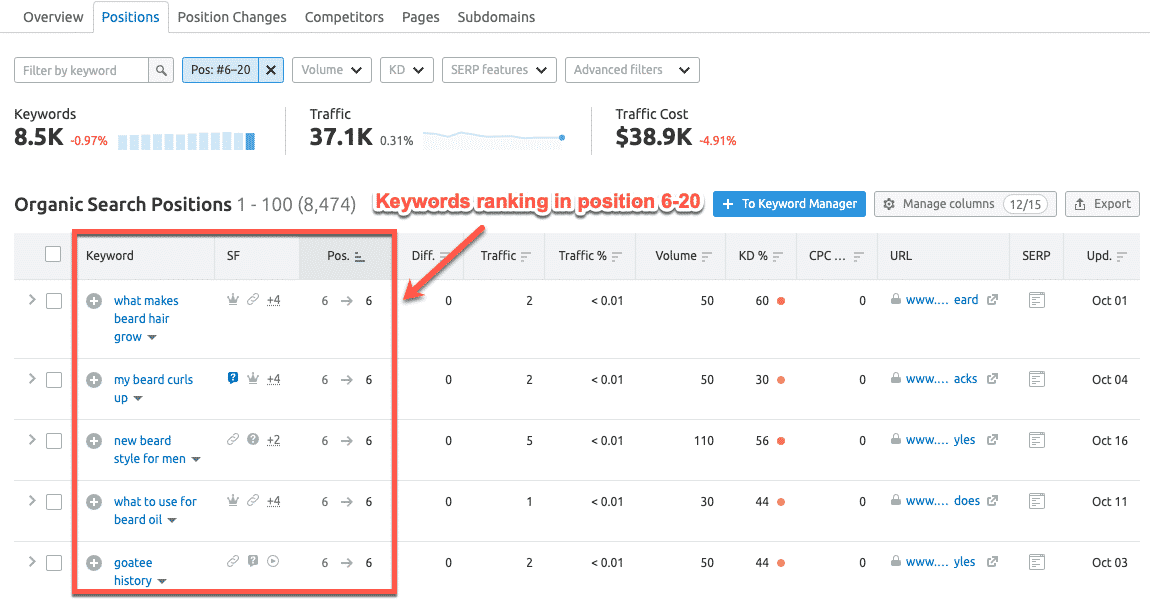Open the Competitors tab
The width and height of the screenshot is (1150, 600).
[344, 17]
